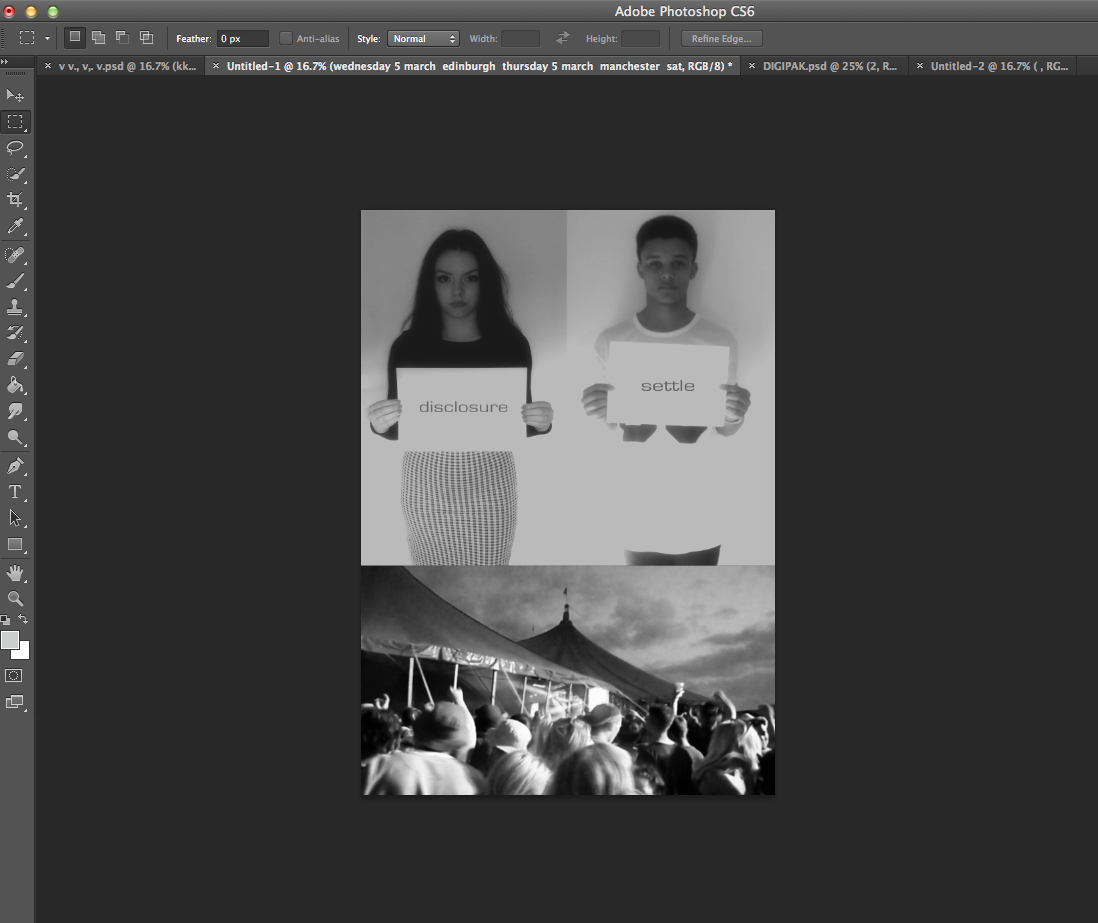Select the Spot Healing Brush tool
1098x923 pixels.
(15, 256)
